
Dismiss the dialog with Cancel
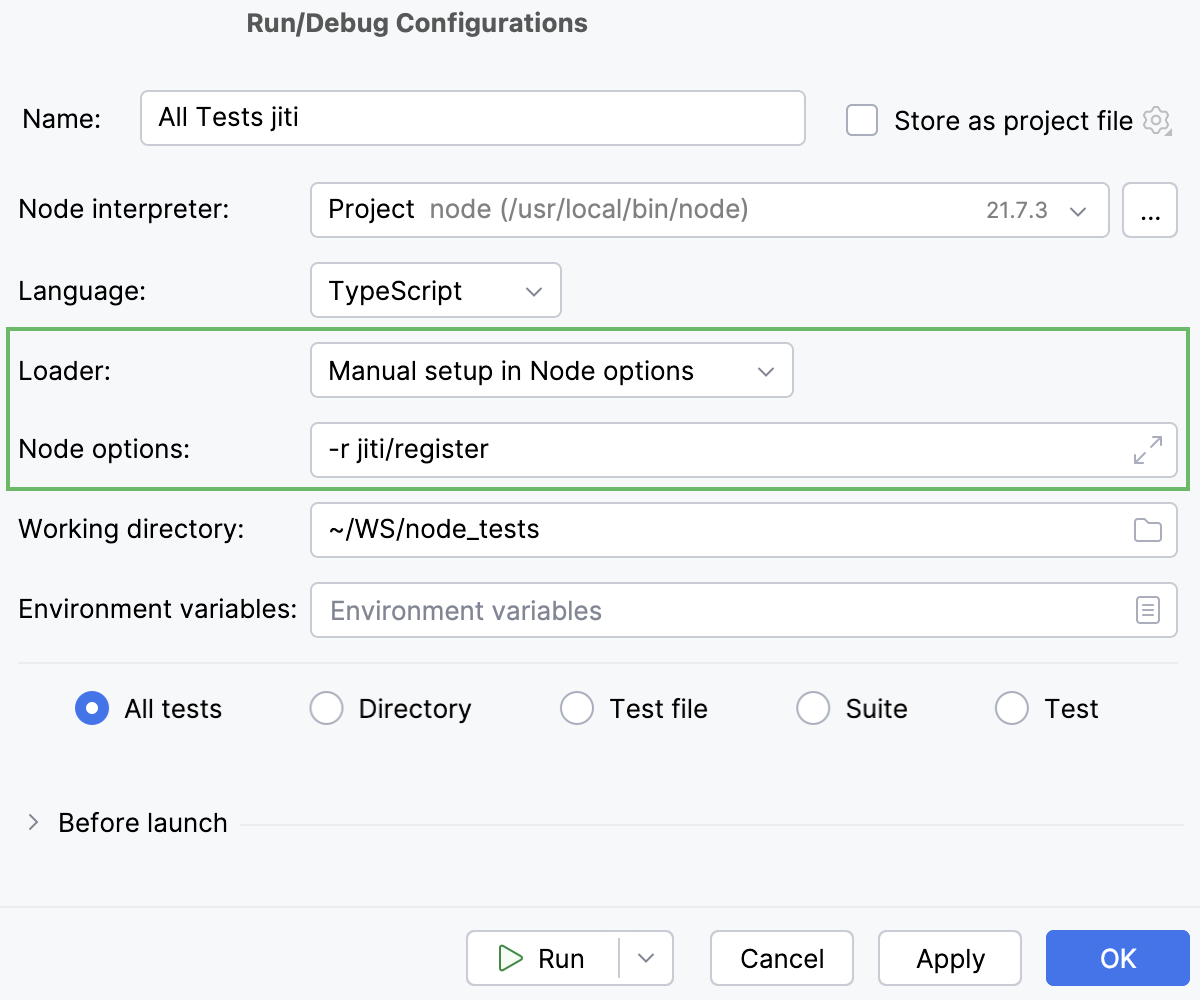[x=781, y=958]
